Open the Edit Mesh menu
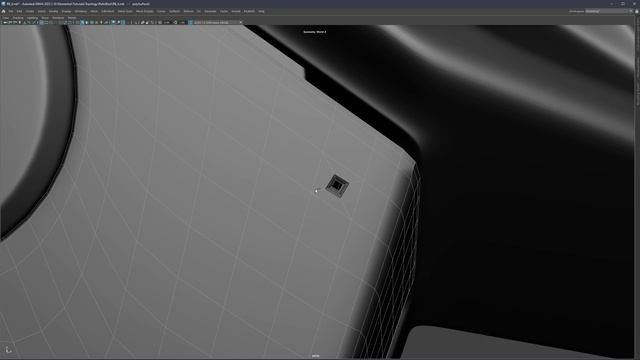This screenshot has height=360, width=640. tap(108, 11)
